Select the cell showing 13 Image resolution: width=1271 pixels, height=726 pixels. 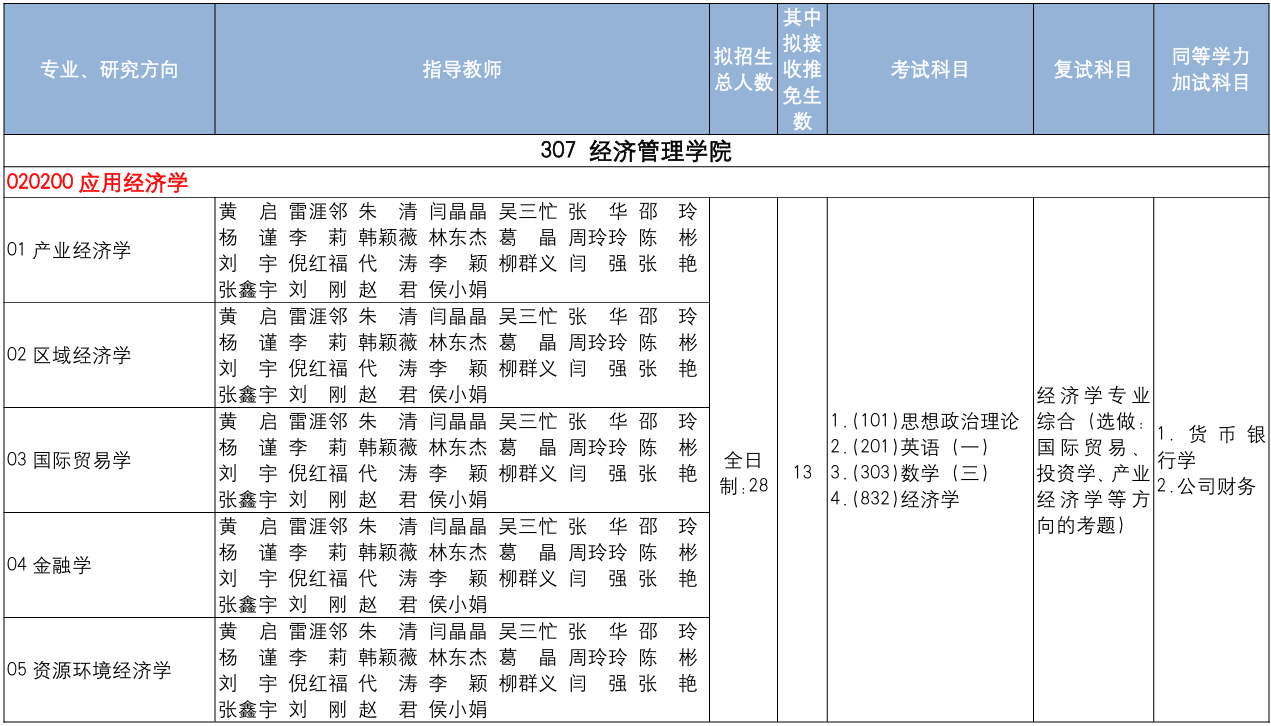click(x=802, y=460)
